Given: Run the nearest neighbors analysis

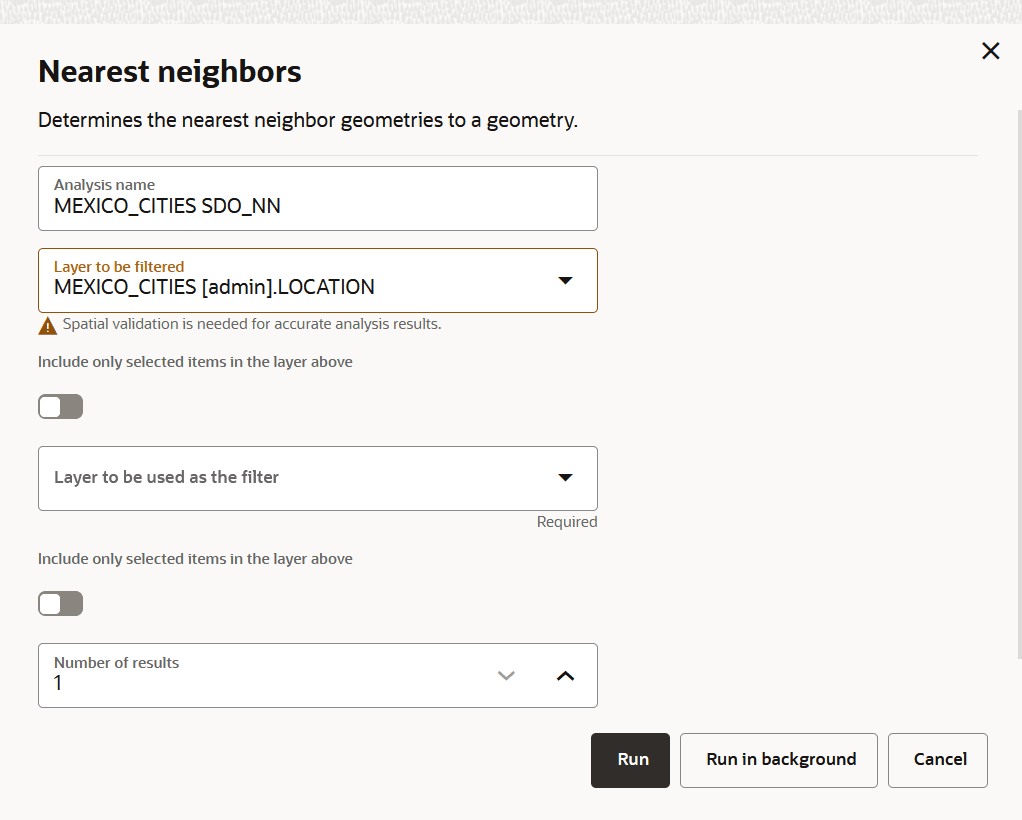Looking at the screenshot, I should click(x=630, y=760).
